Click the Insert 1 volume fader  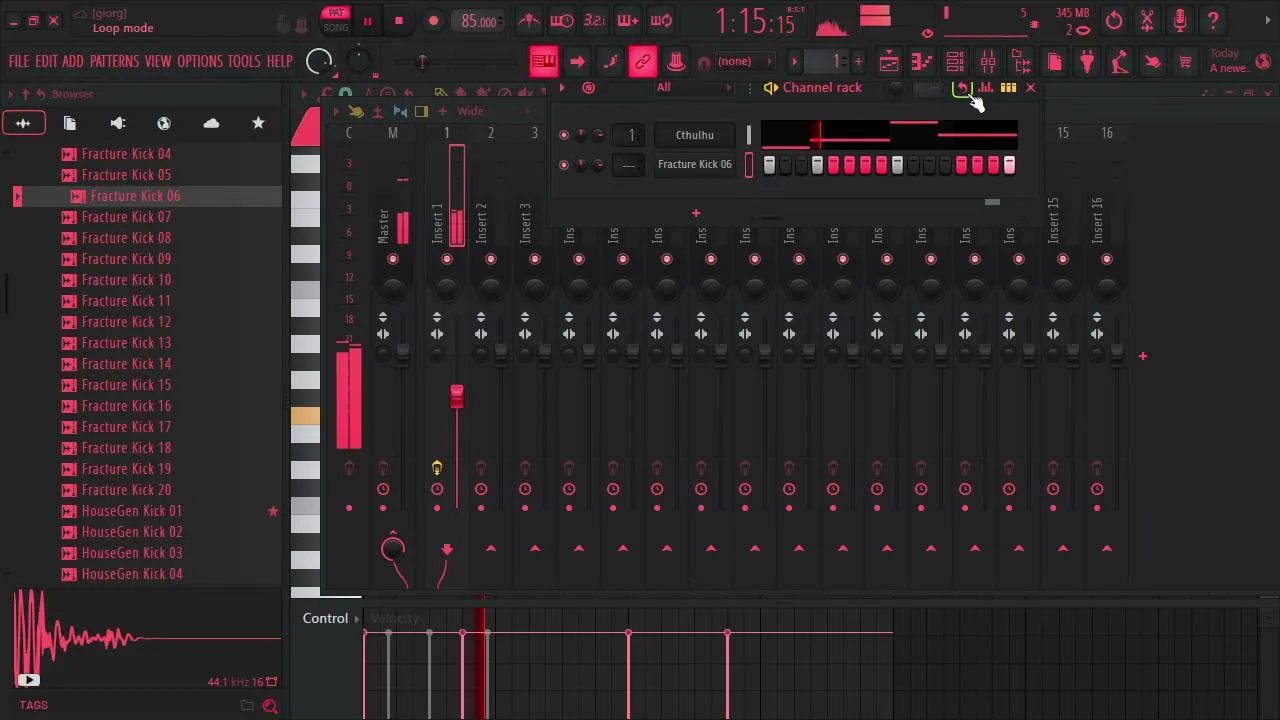(x=457, y=397)
